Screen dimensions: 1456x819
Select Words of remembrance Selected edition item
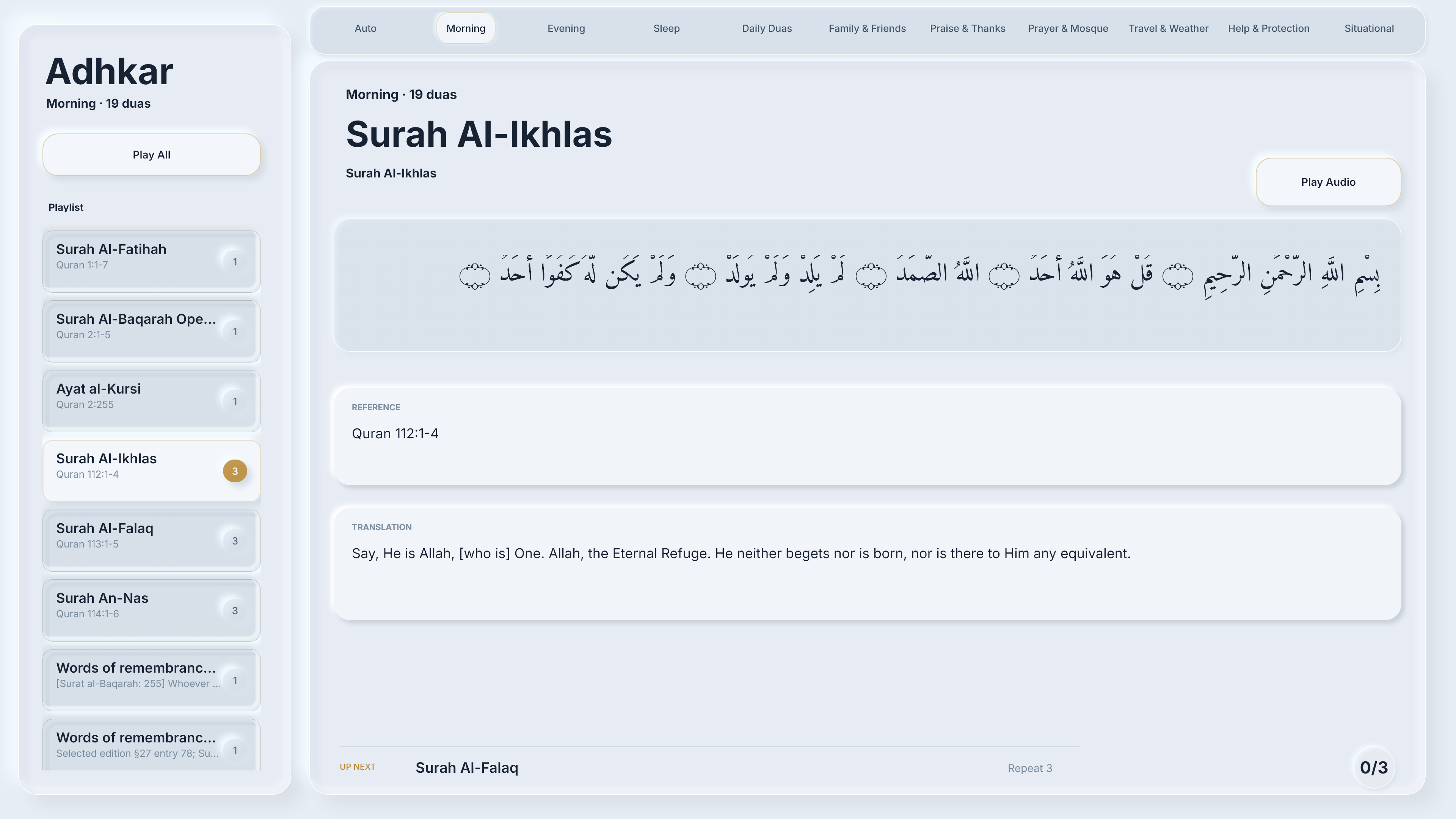click(x=152, y=745)
